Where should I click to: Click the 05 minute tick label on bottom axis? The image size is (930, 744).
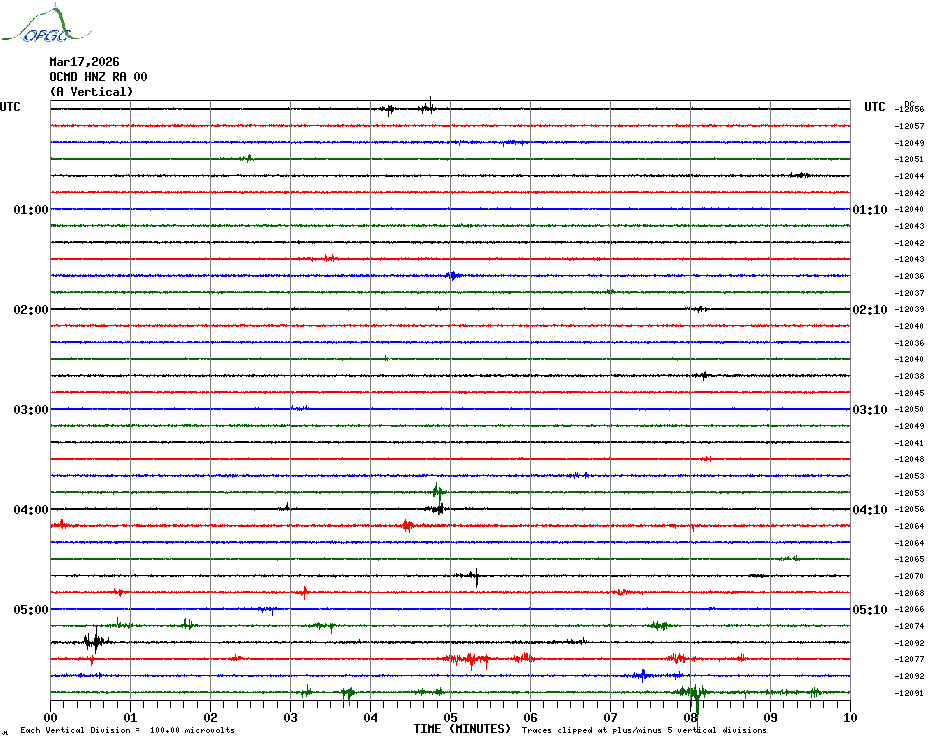click(450, 717)
